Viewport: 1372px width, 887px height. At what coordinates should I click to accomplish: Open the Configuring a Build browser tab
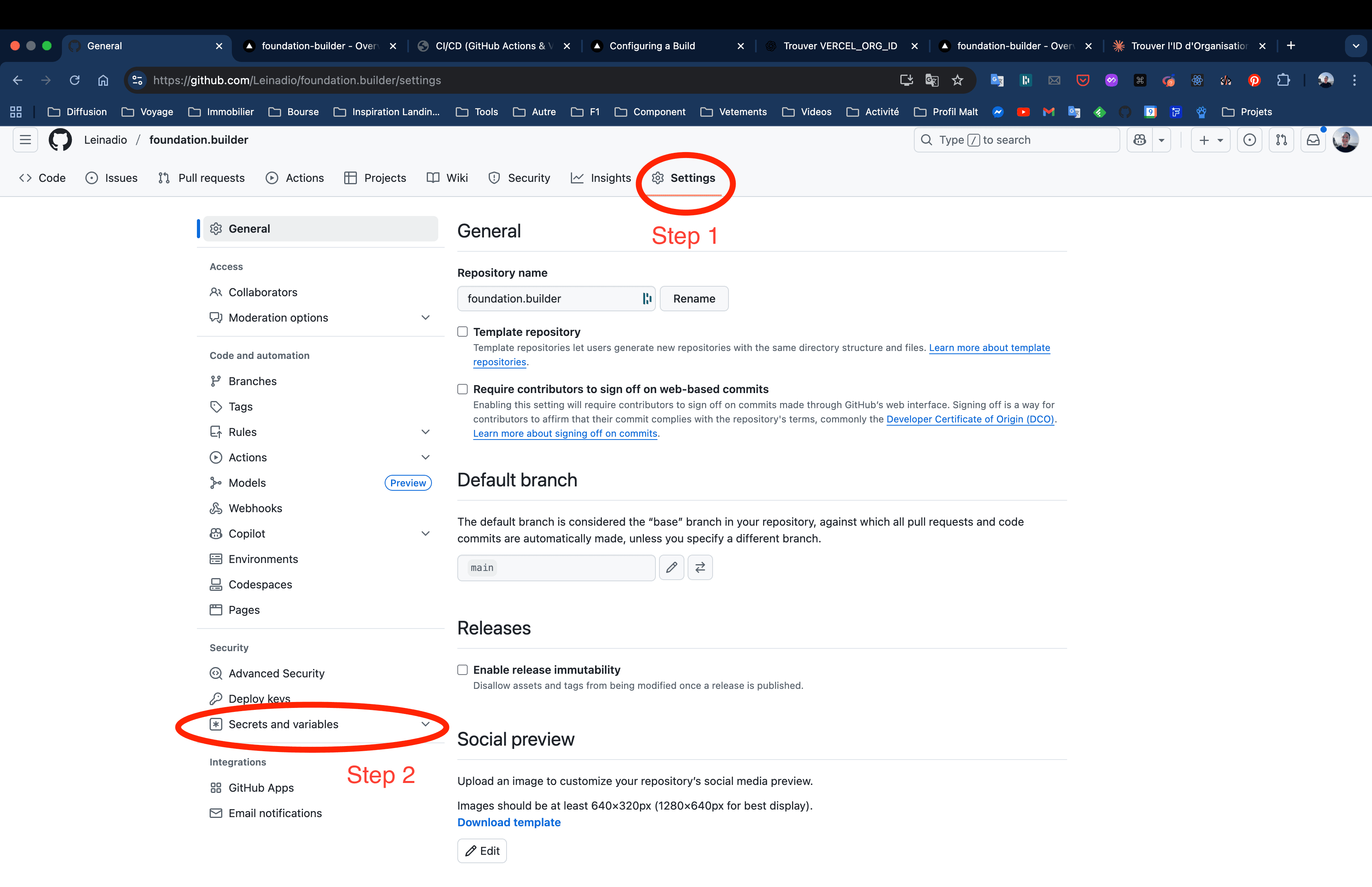(652, 46)
